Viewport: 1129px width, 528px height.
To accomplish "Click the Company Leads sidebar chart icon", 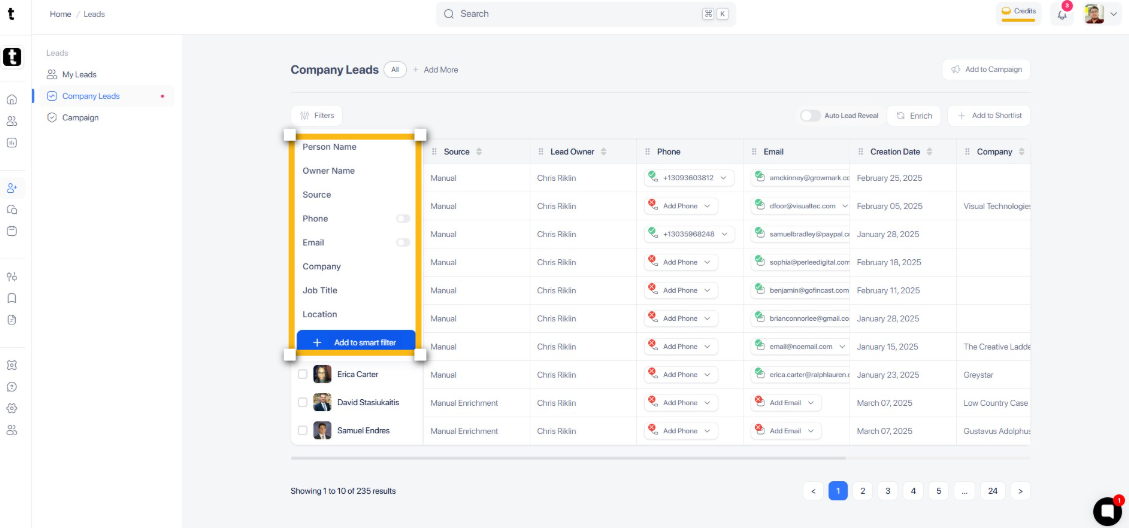I will [x=52, y=96].
